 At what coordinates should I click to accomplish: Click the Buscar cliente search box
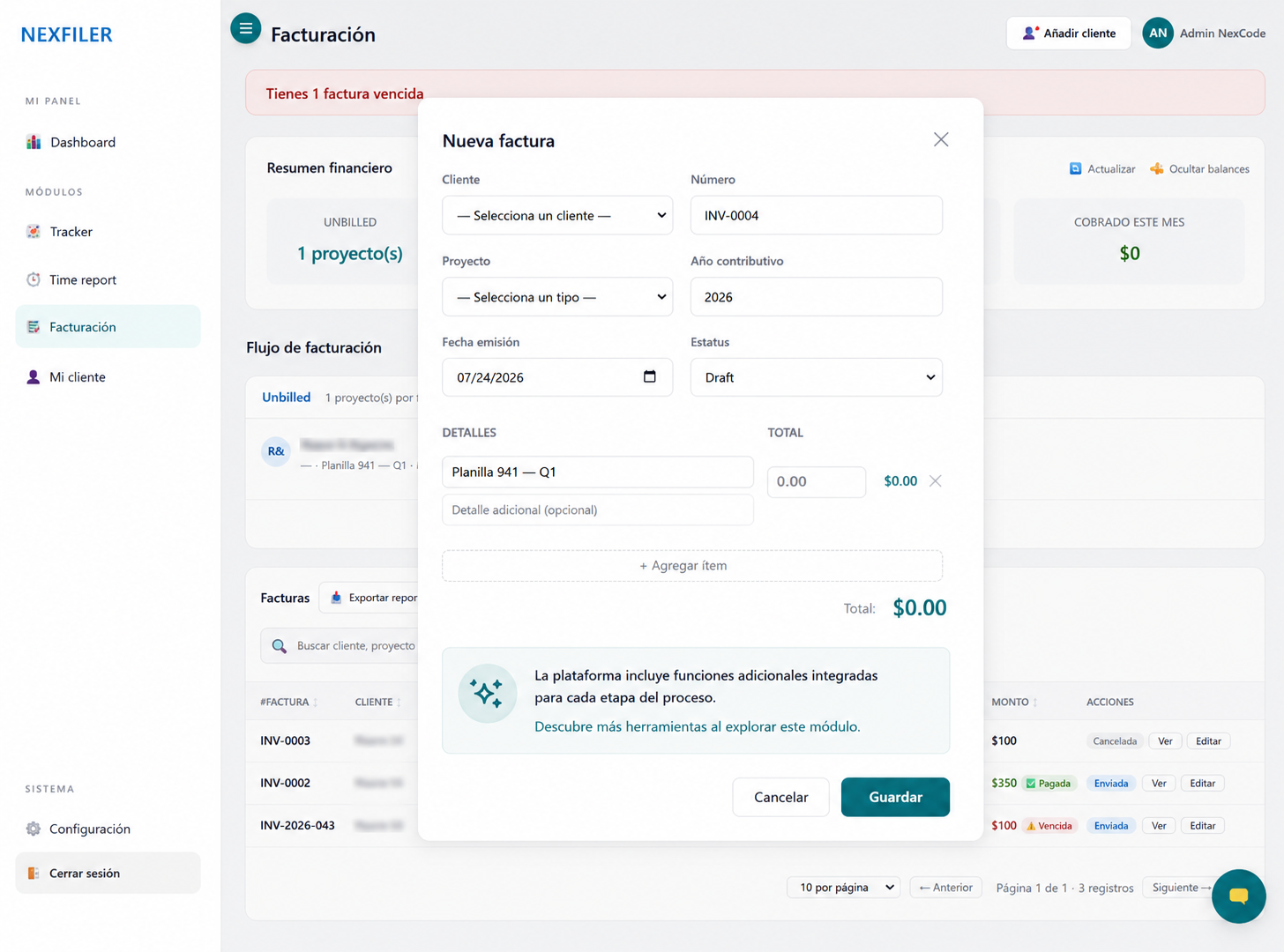click(340, 646)
